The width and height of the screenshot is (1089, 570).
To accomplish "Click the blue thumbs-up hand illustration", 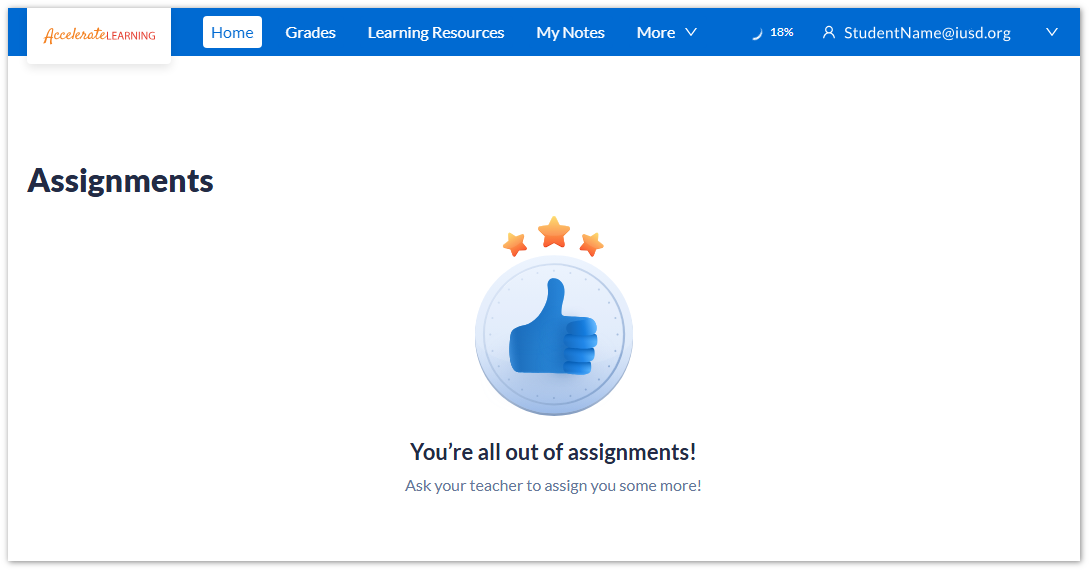I will (552, 332).
